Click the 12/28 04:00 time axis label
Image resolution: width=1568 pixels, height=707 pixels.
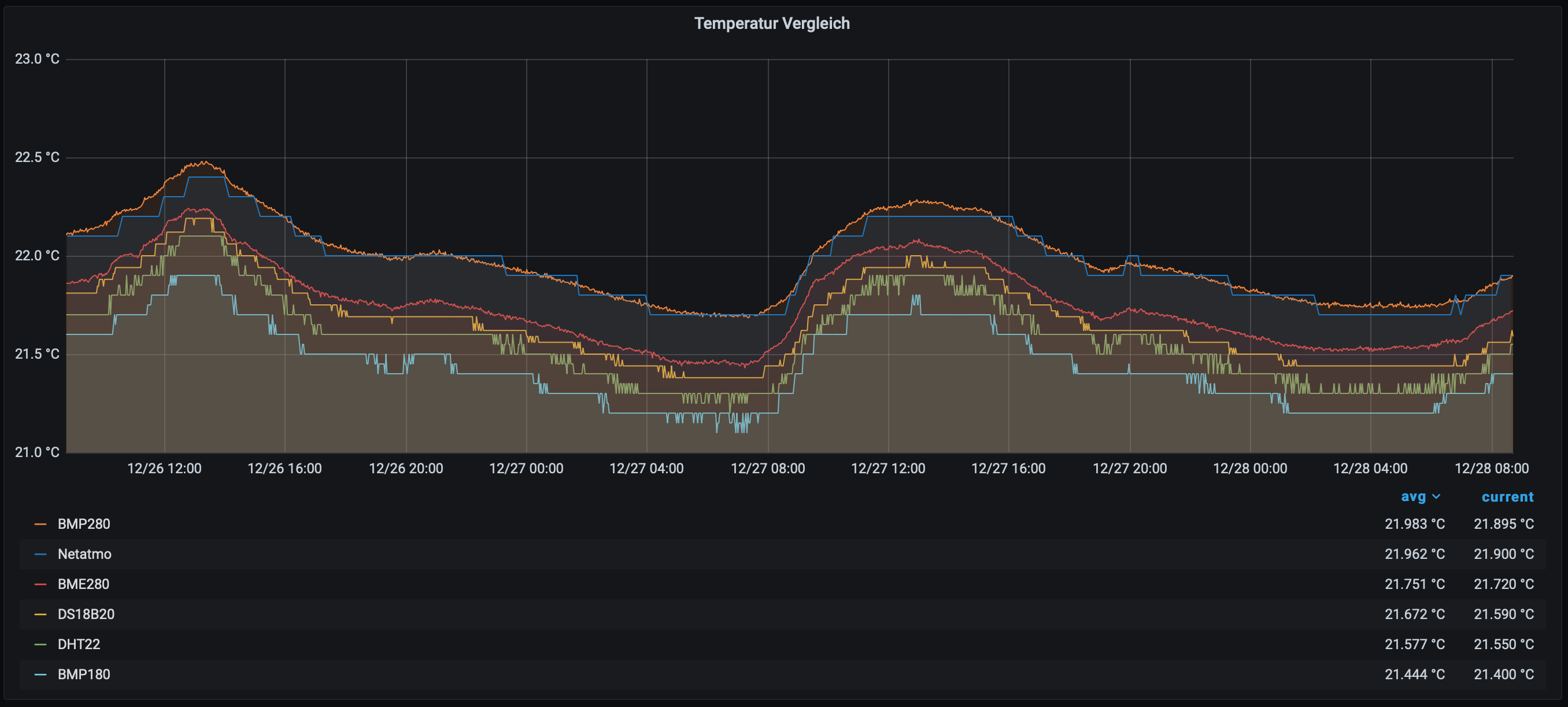1370,468
